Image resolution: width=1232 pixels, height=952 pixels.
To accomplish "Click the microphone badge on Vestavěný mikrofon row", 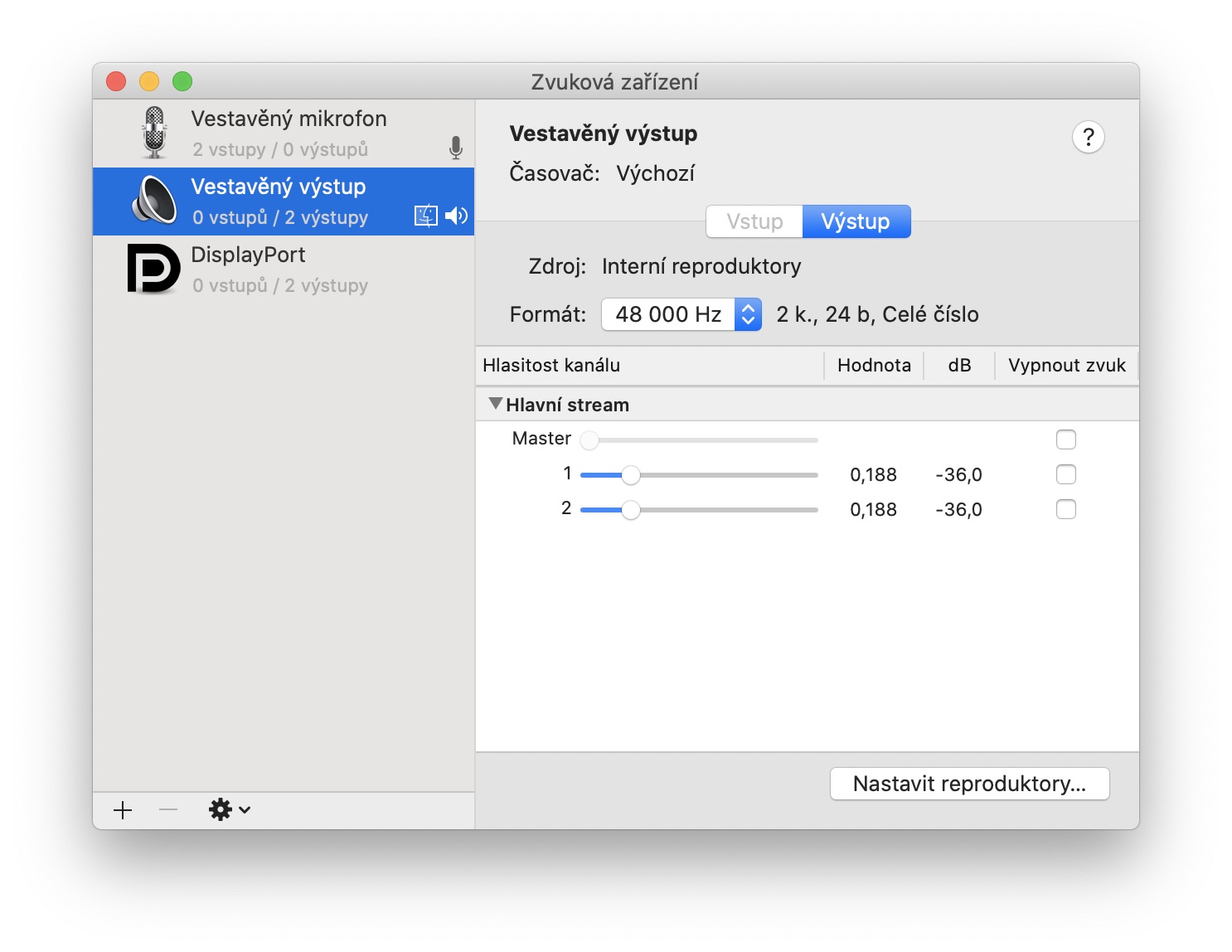I will point(457,148).
